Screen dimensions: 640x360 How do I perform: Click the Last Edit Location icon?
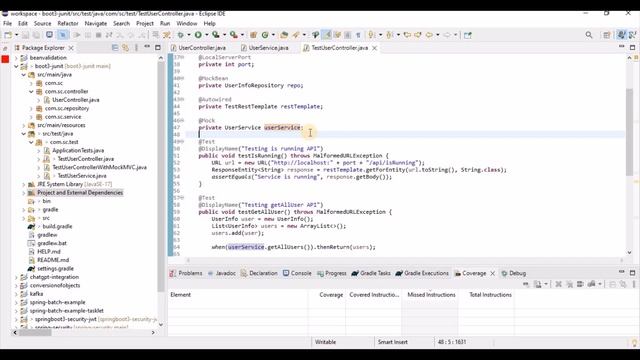pos(407,35)
